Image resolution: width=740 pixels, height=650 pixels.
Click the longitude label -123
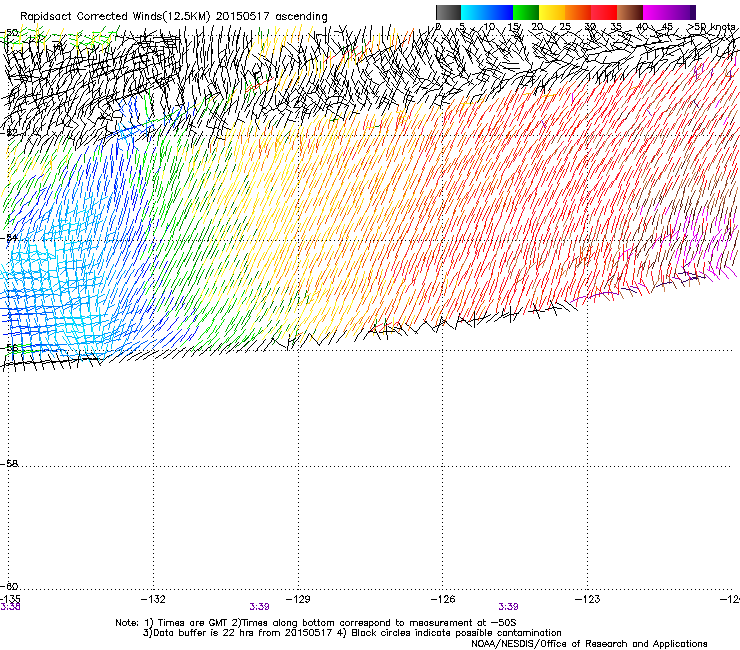[x=588, y=599]
